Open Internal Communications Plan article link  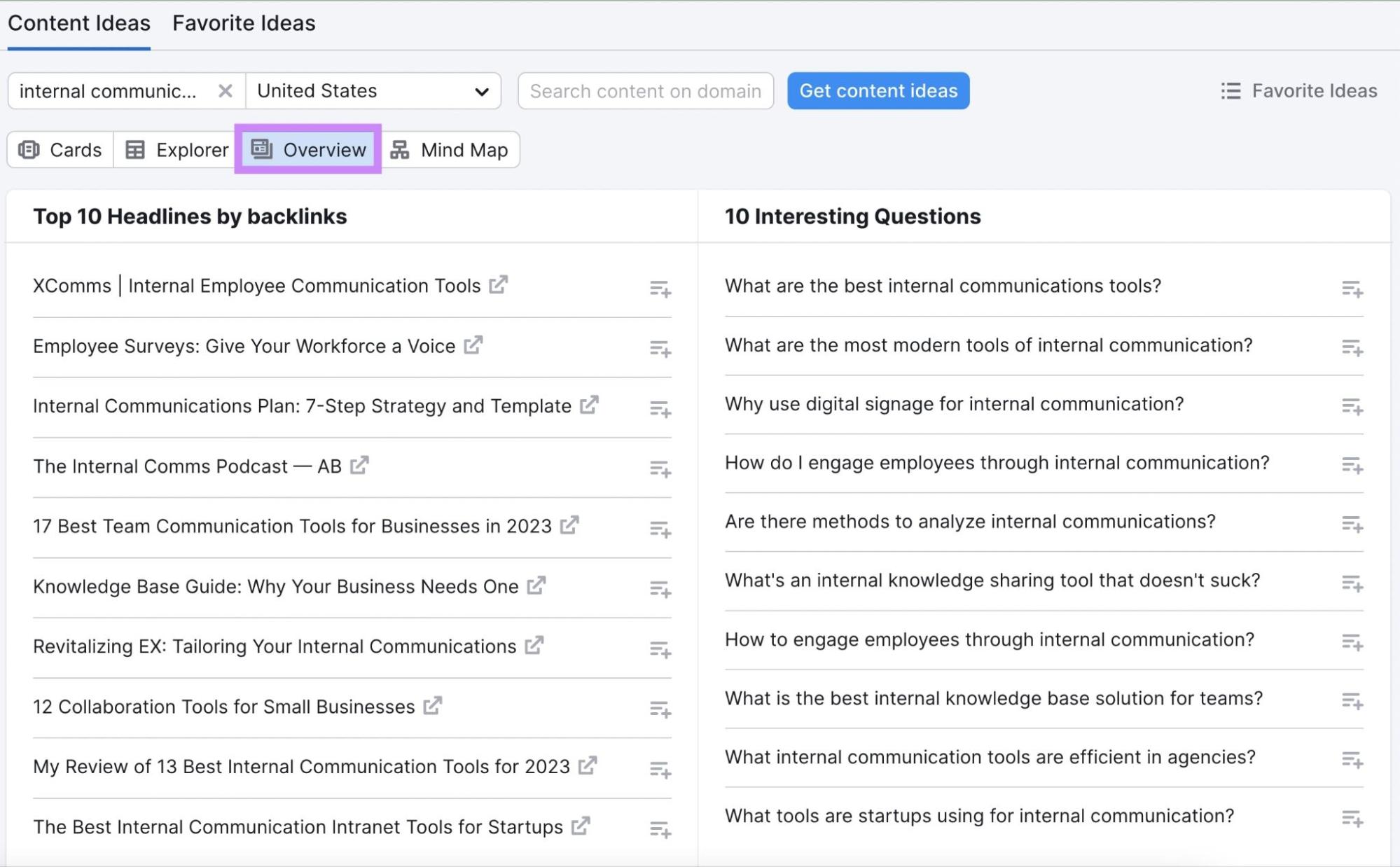click(592, 405)
